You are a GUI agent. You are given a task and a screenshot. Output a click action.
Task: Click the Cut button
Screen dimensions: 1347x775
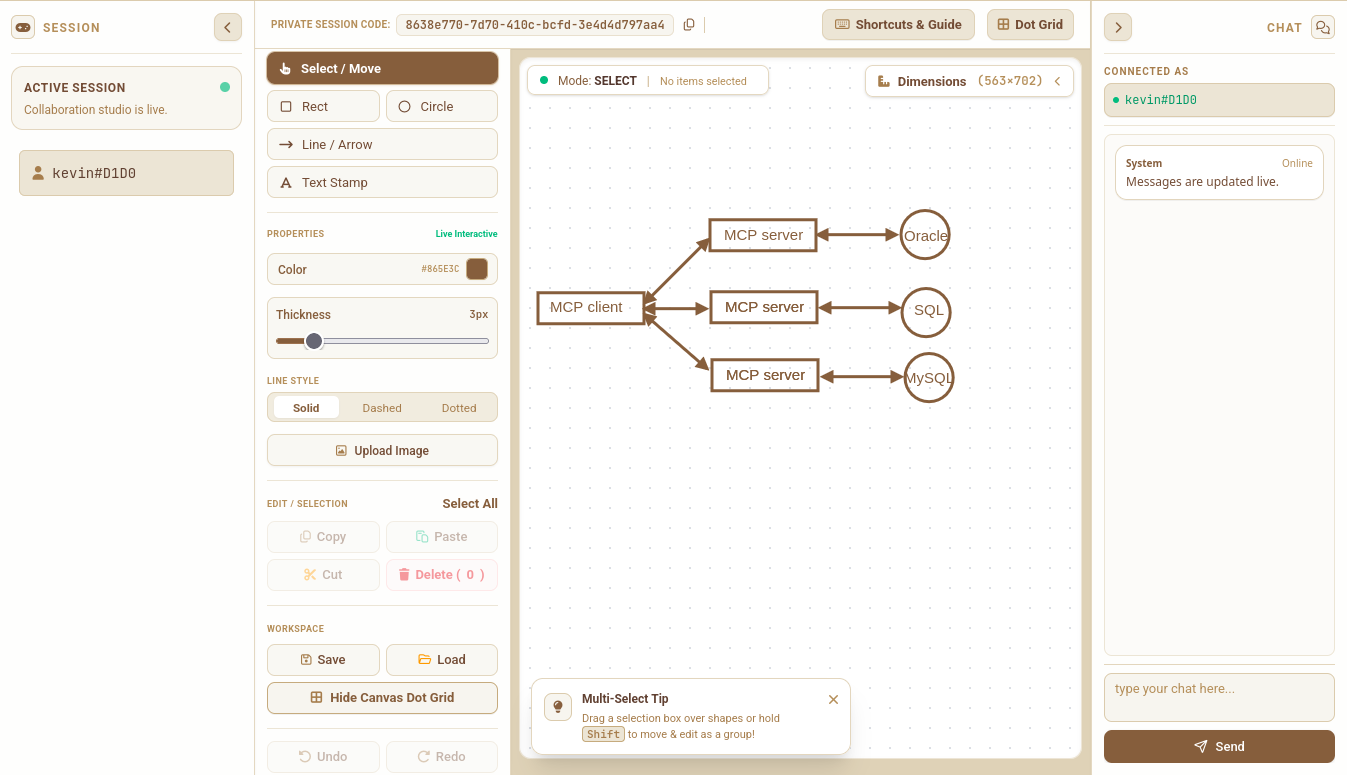[323, 575]
